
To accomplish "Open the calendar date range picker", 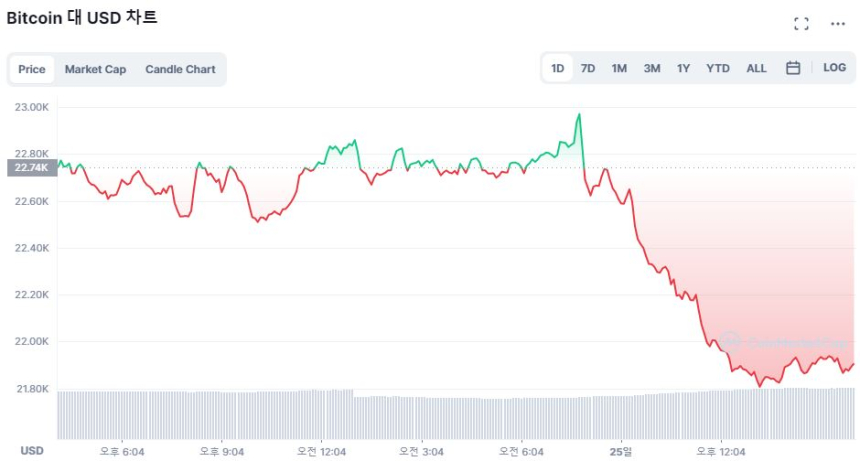I will click(x=793, y=68).
